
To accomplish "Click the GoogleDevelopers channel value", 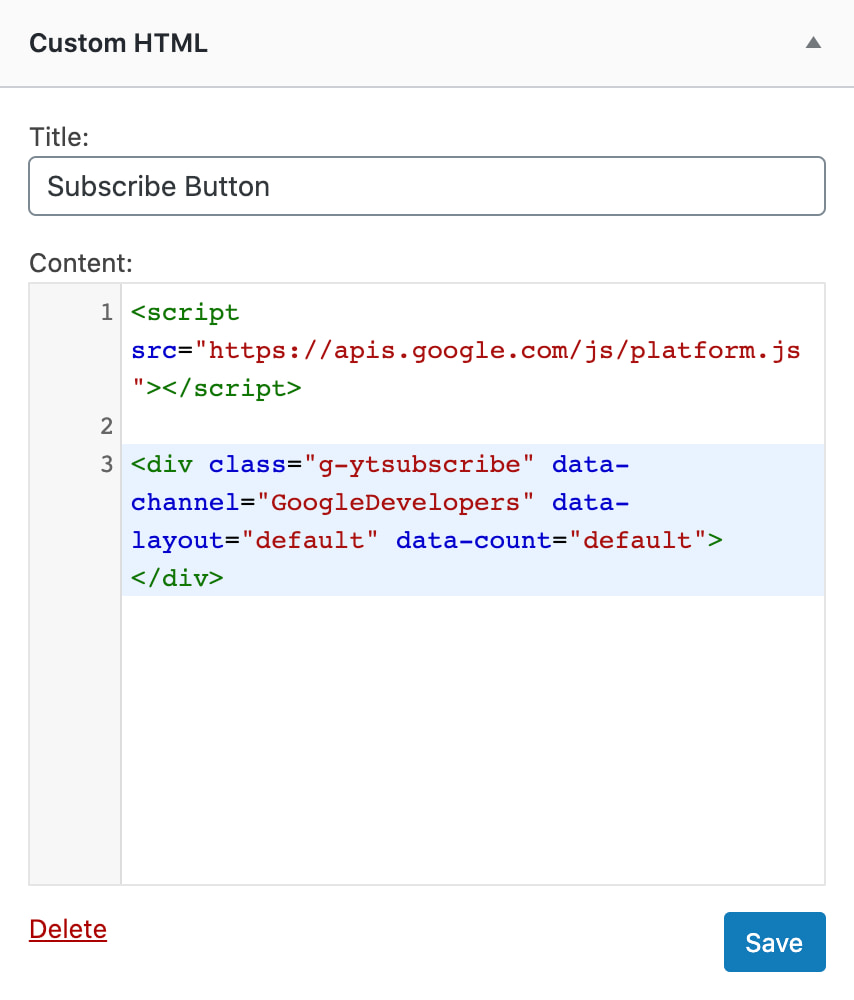I will [x=395, y=503].
